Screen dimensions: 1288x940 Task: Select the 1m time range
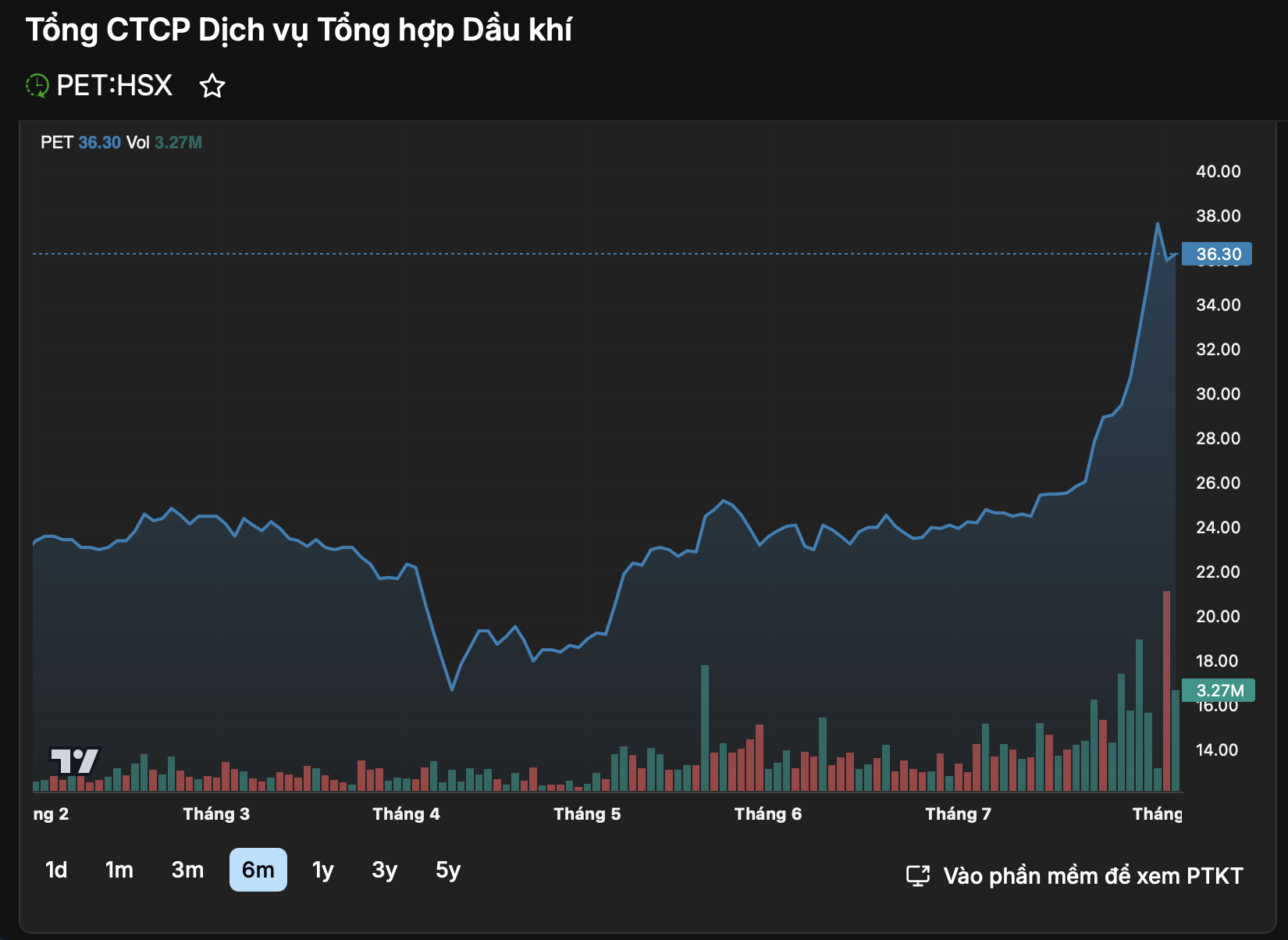click(119, 870)
